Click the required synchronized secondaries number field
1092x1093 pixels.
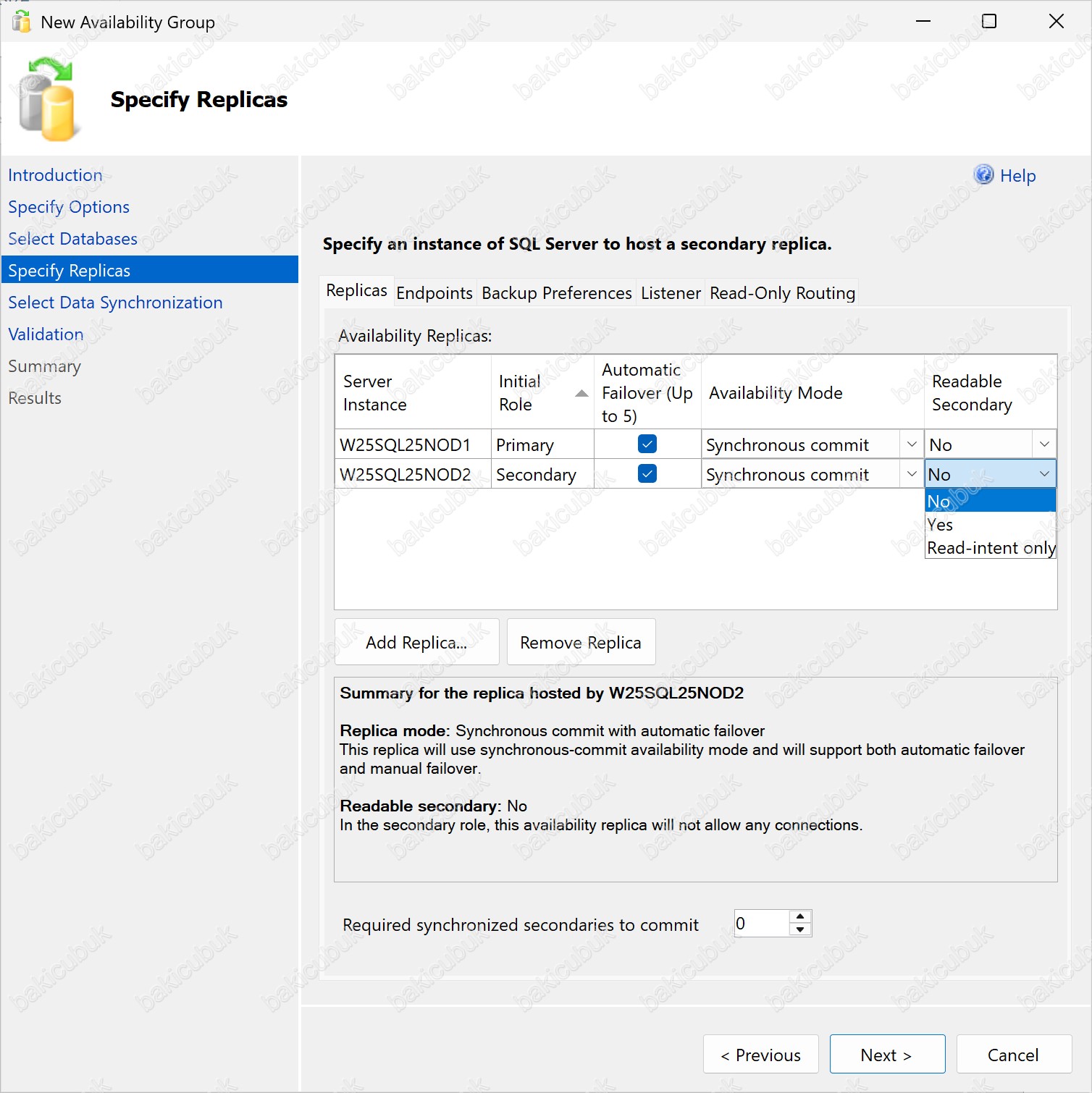pos(760,924)
